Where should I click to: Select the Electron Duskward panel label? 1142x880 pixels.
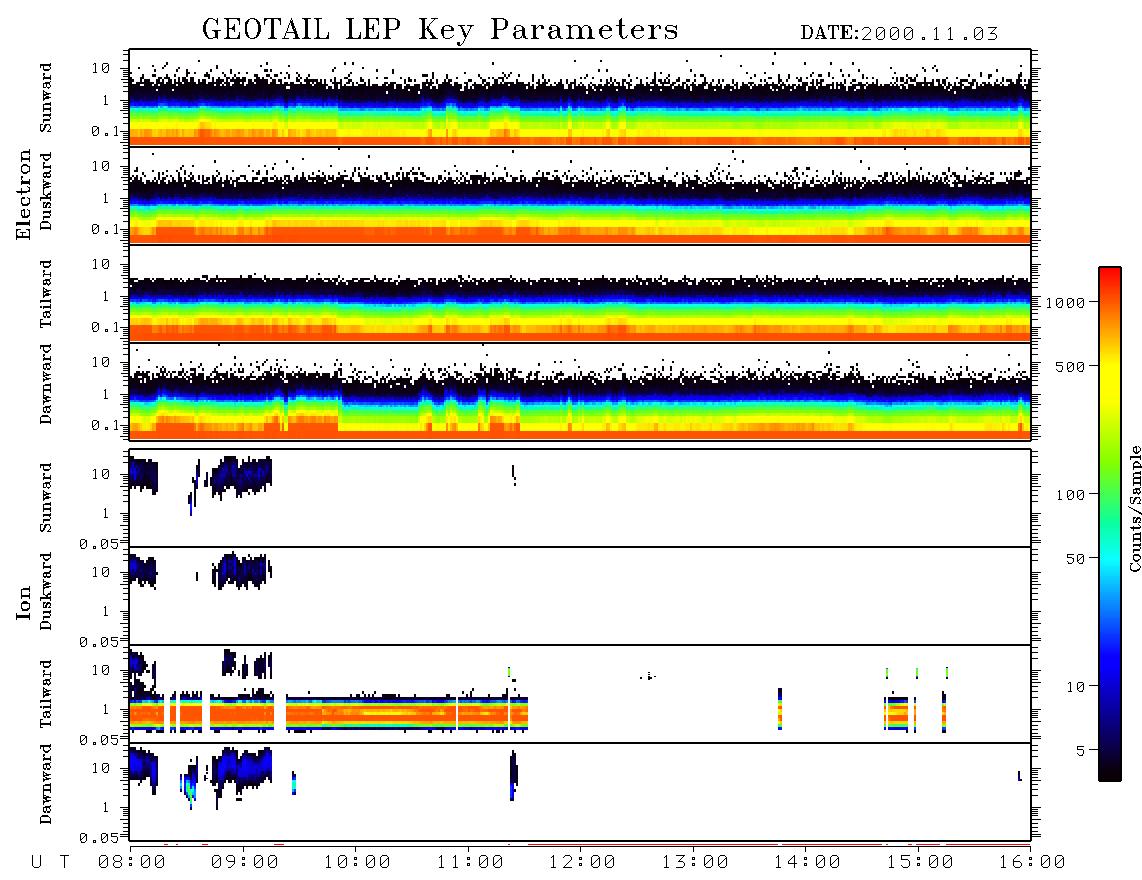[46, 191]
